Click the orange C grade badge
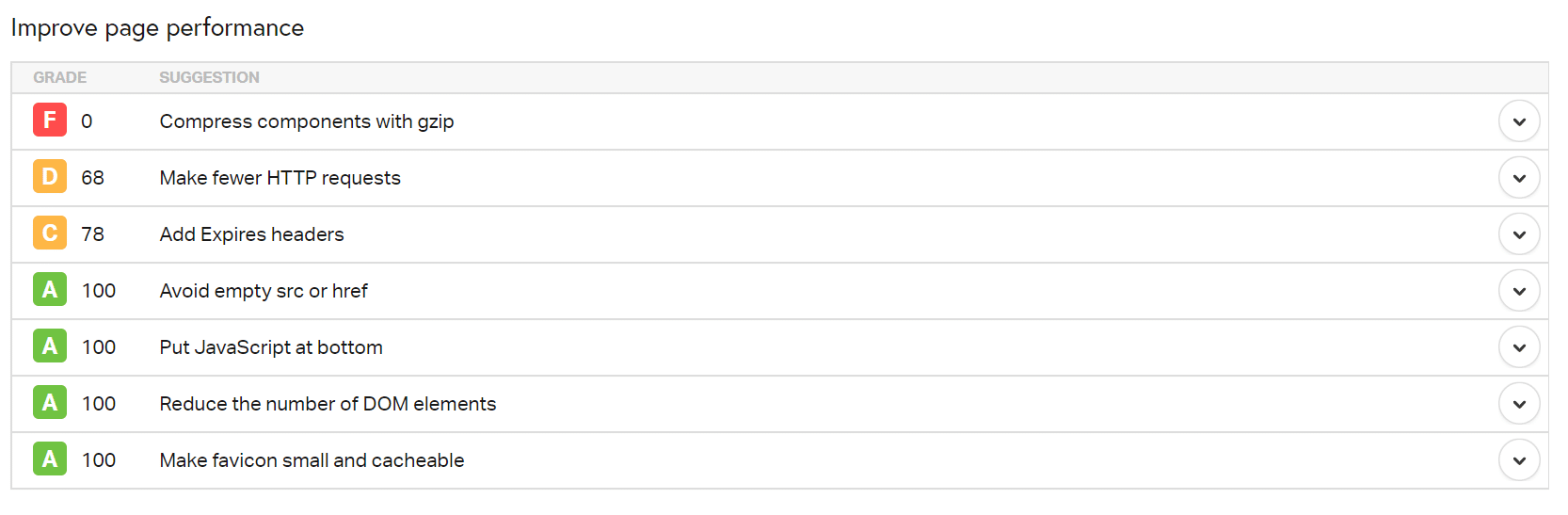The width and height of the screenshot is (1568, 515). 50,233
